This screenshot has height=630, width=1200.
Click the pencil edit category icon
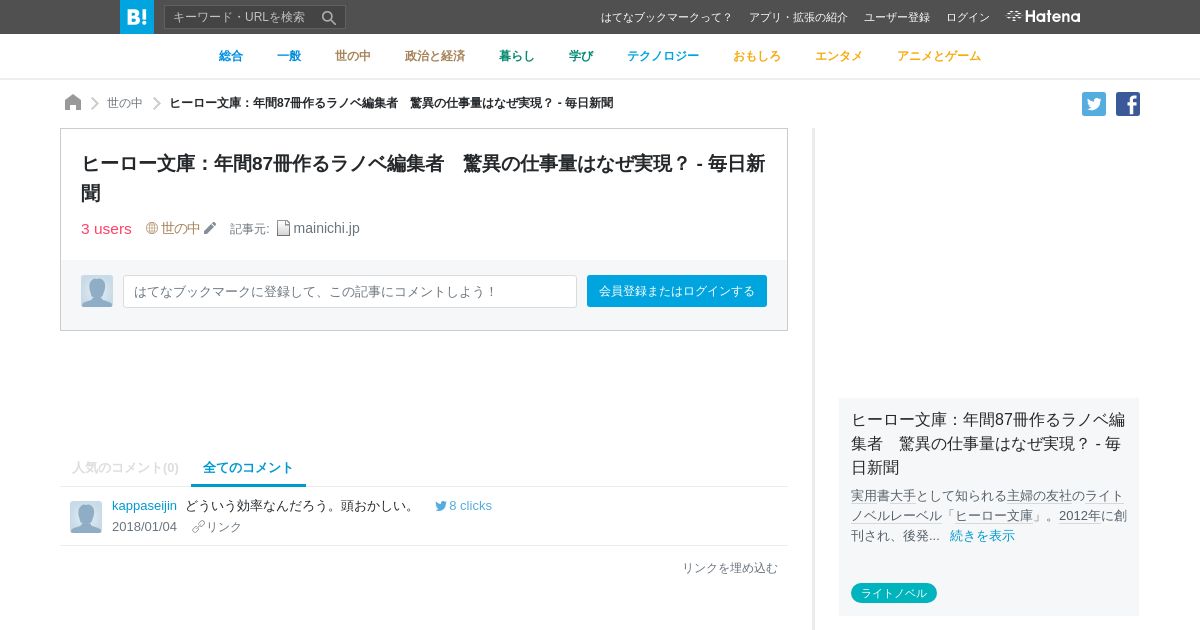210,228
